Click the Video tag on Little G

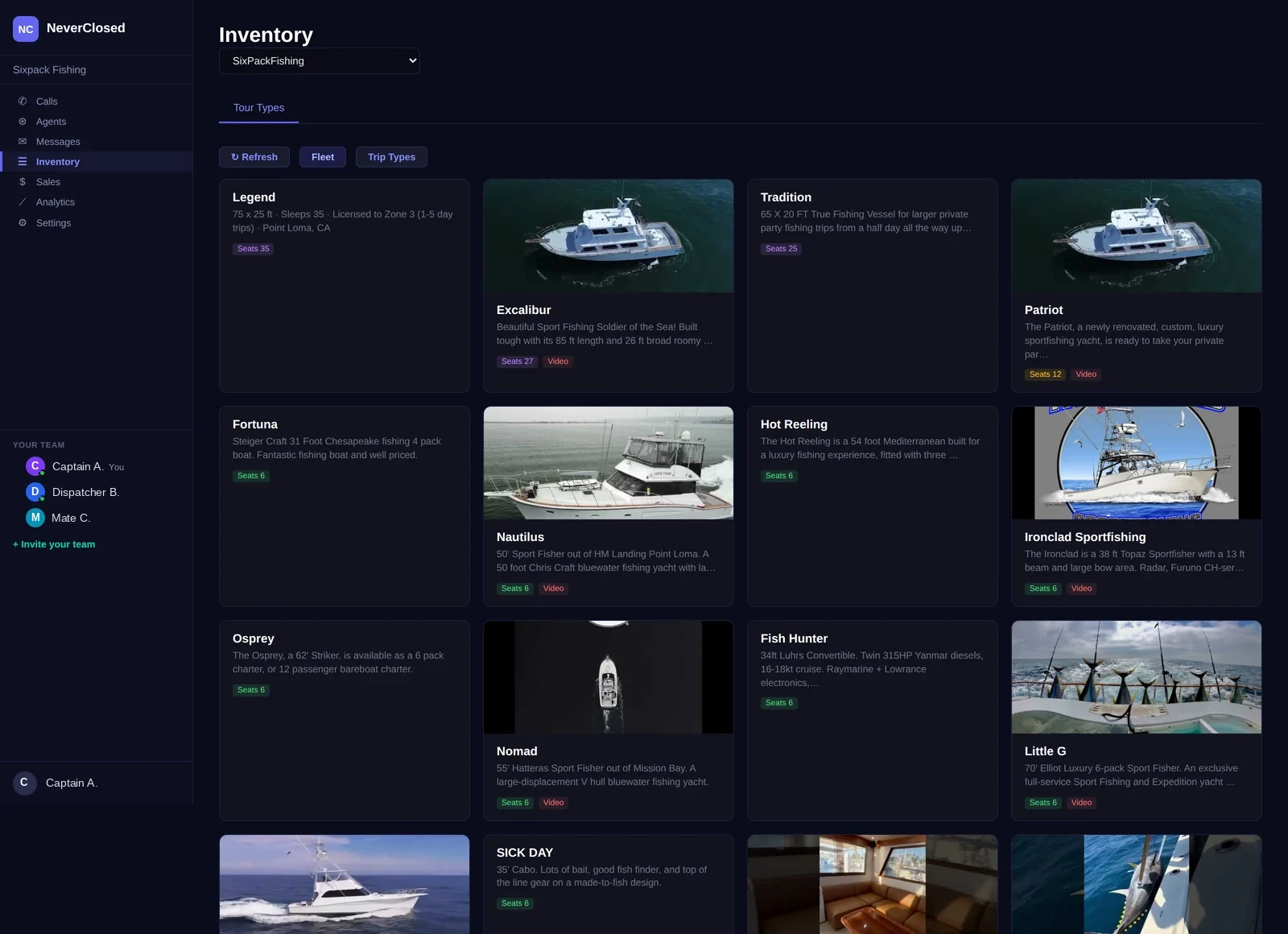(1082, 803)
